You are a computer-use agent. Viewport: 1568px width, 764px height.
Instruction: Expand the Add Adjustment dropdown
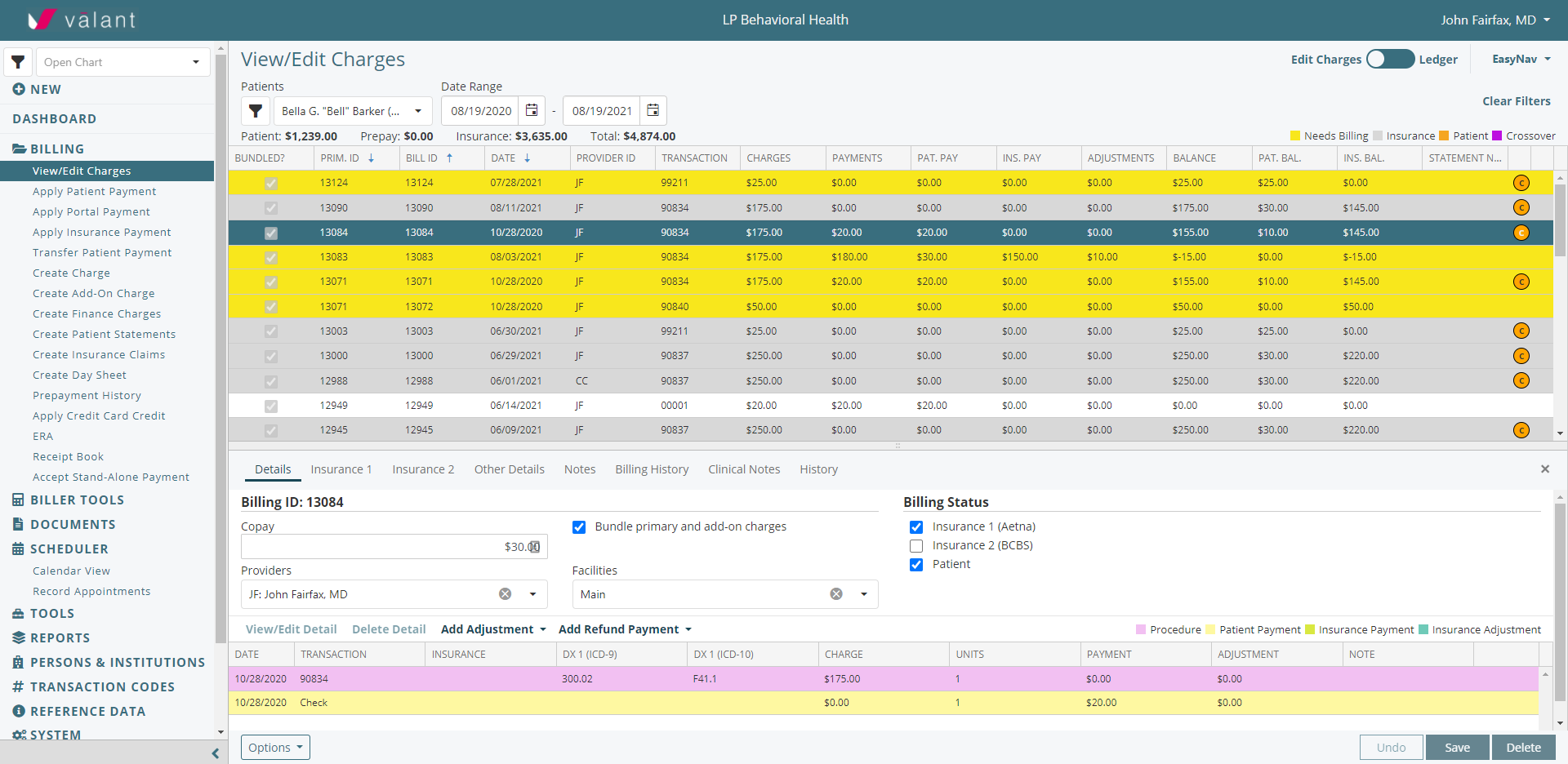click(x=493, y=629)
